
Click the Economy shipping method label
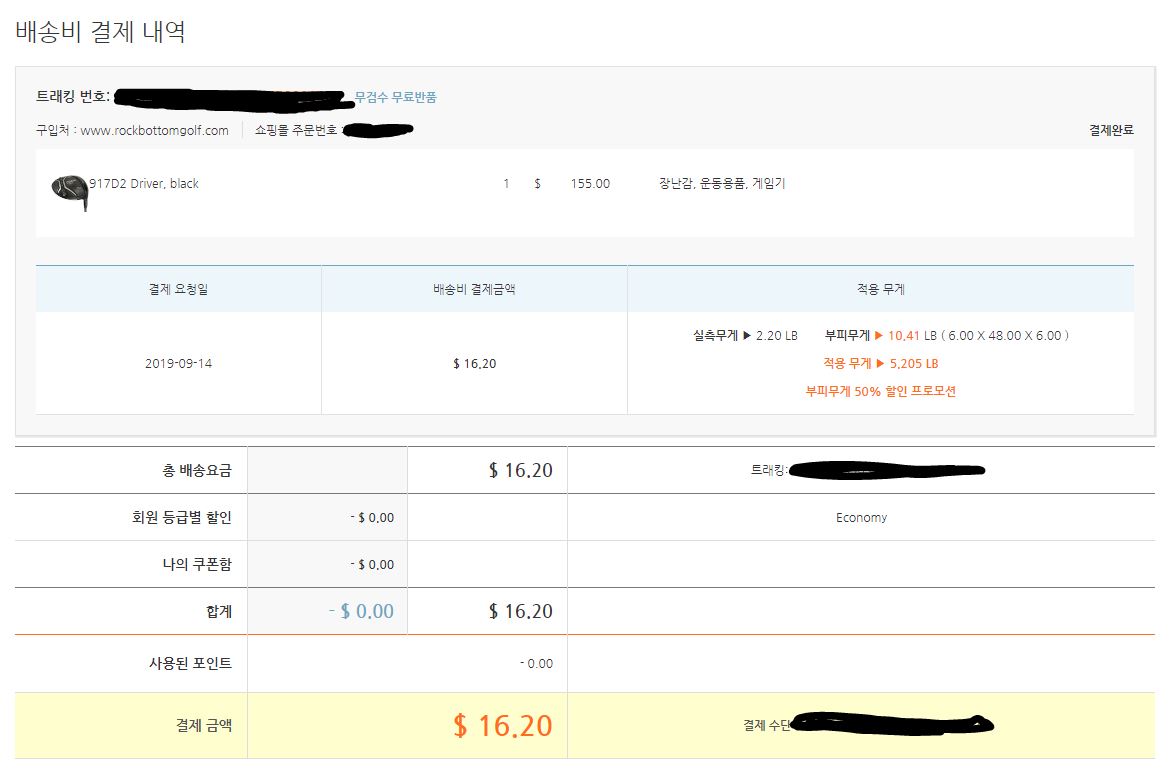(x=861, y=518)
